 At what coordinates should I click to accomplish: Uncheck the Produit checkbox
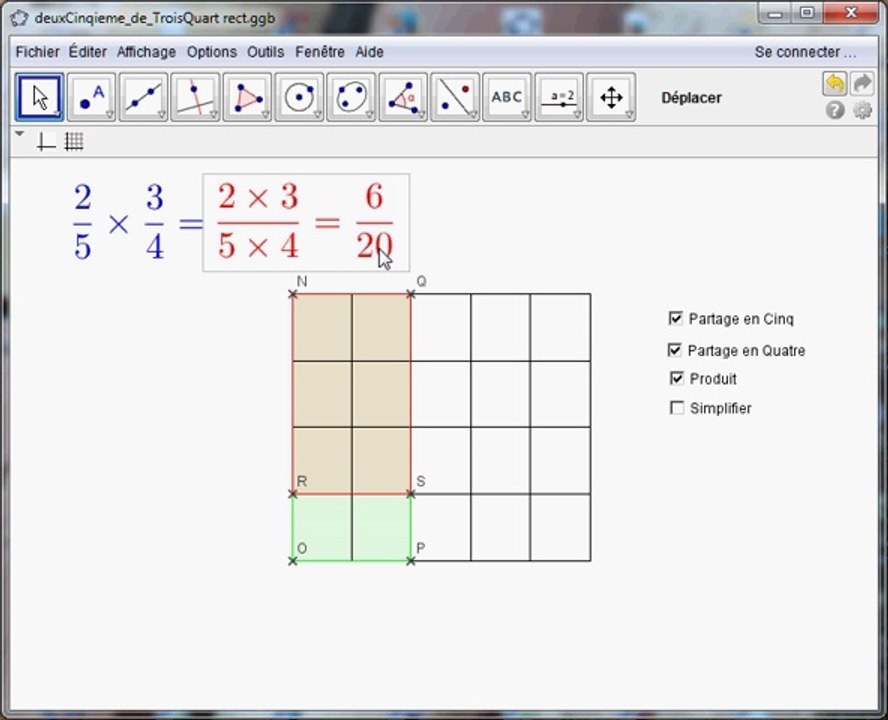click(x=677, y=378)
